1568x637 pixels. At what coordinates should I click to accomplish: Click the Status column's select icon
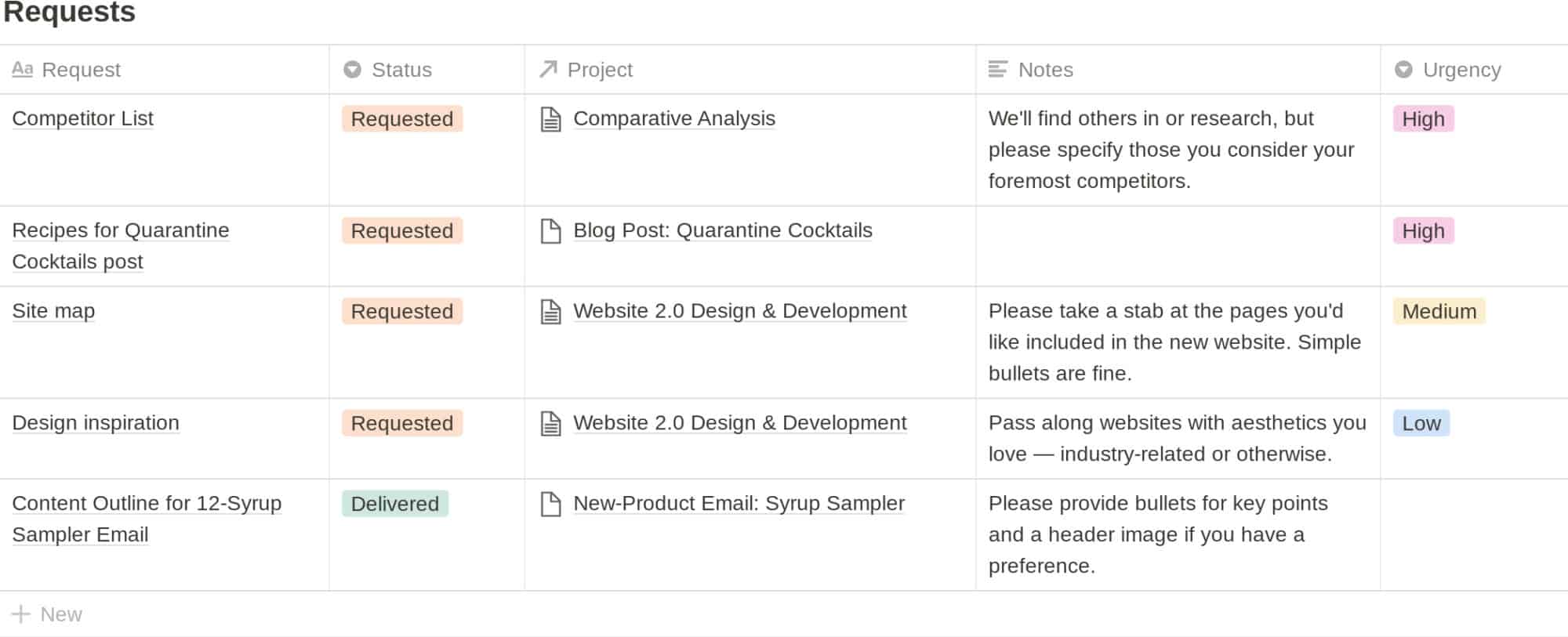[352, 70]
